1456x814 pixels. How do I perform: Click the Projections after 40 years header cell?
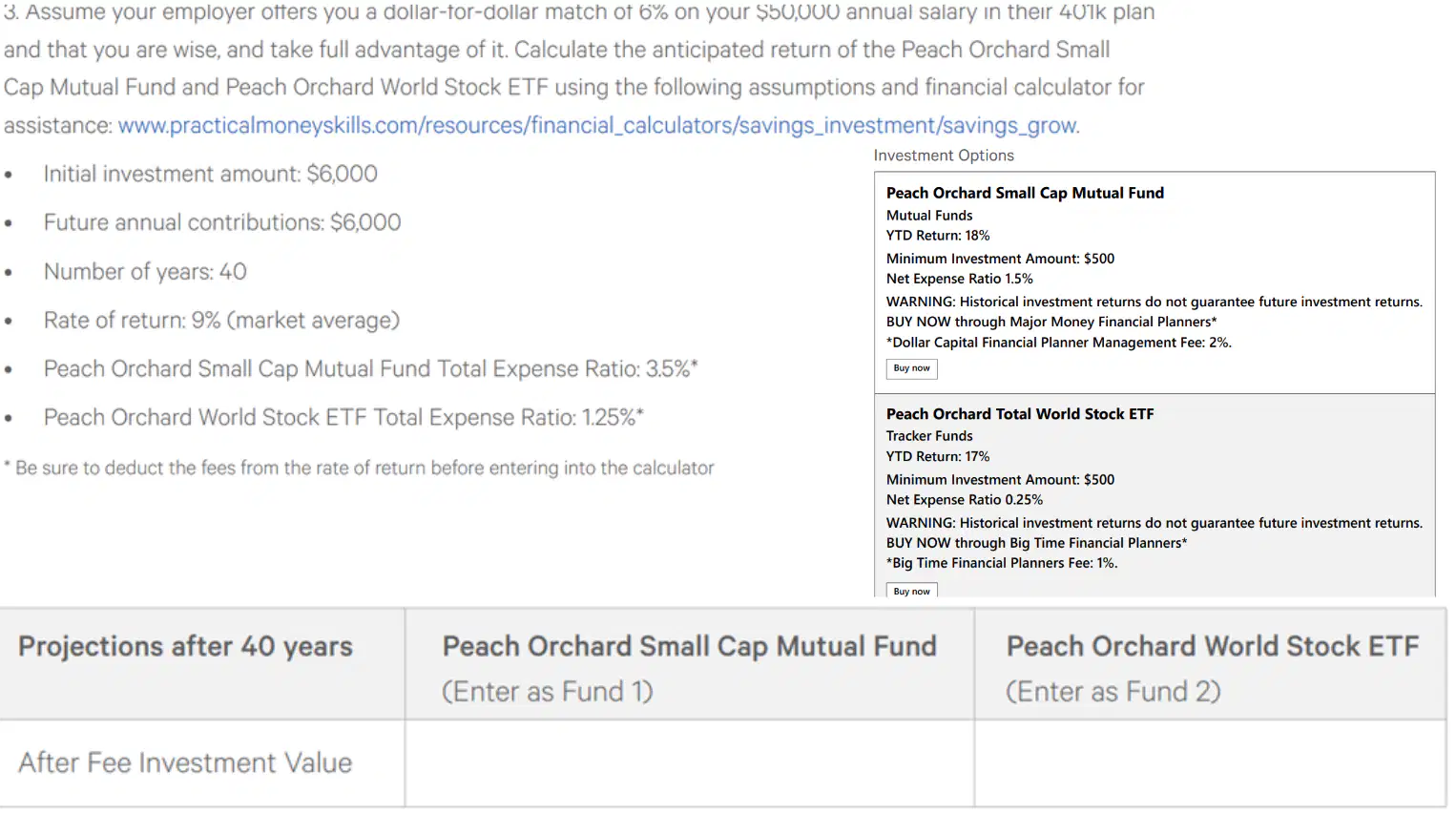tap(202, 664)
